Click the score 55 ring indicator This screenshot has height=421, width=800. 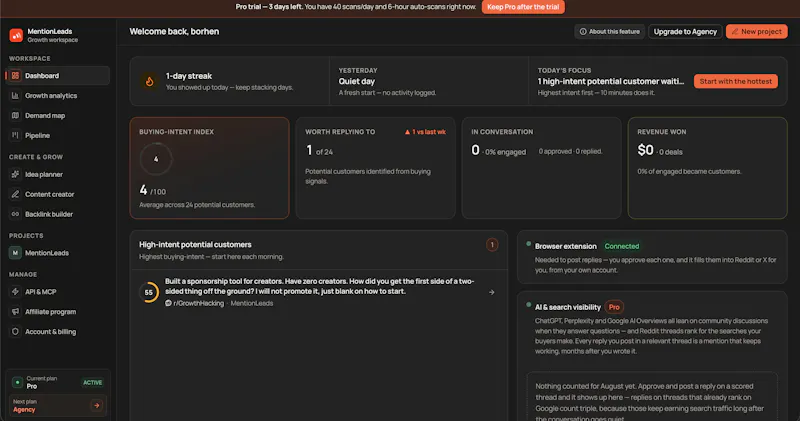pos(148,292)
